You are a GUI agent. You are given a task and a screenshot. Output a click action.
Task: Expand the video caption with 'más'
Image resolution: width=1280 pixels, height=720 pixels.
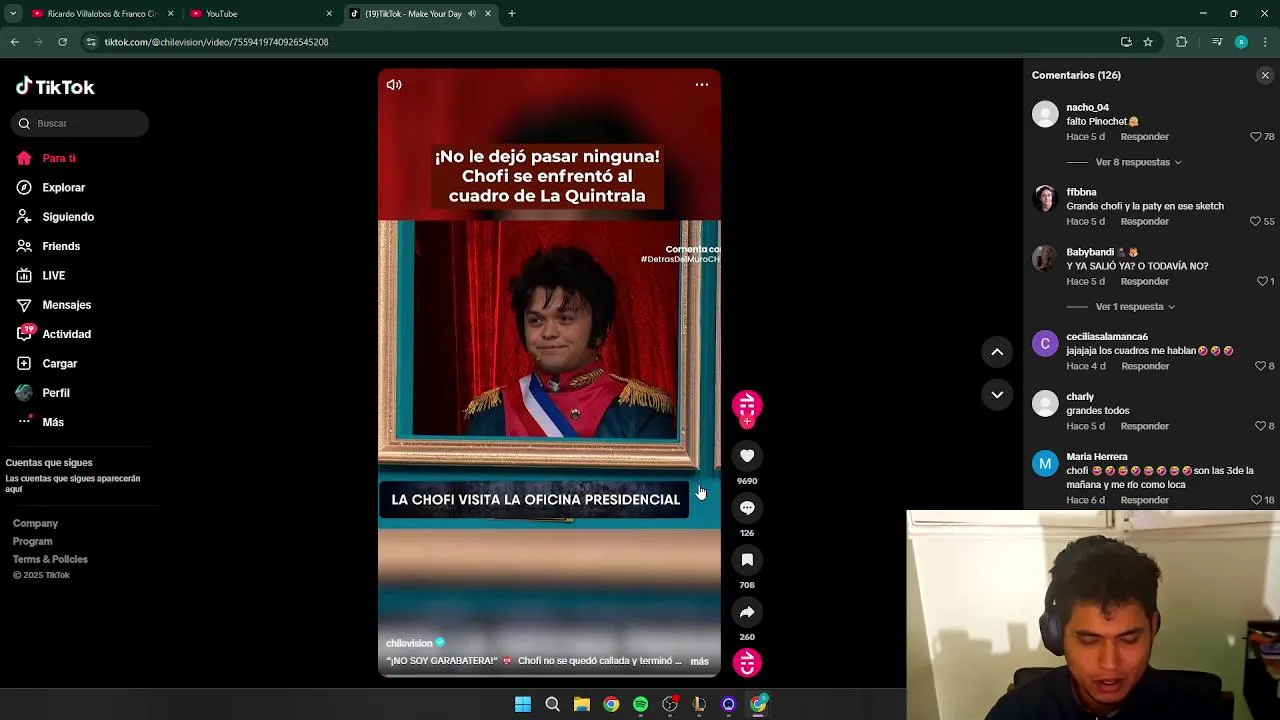pos(699,661)
